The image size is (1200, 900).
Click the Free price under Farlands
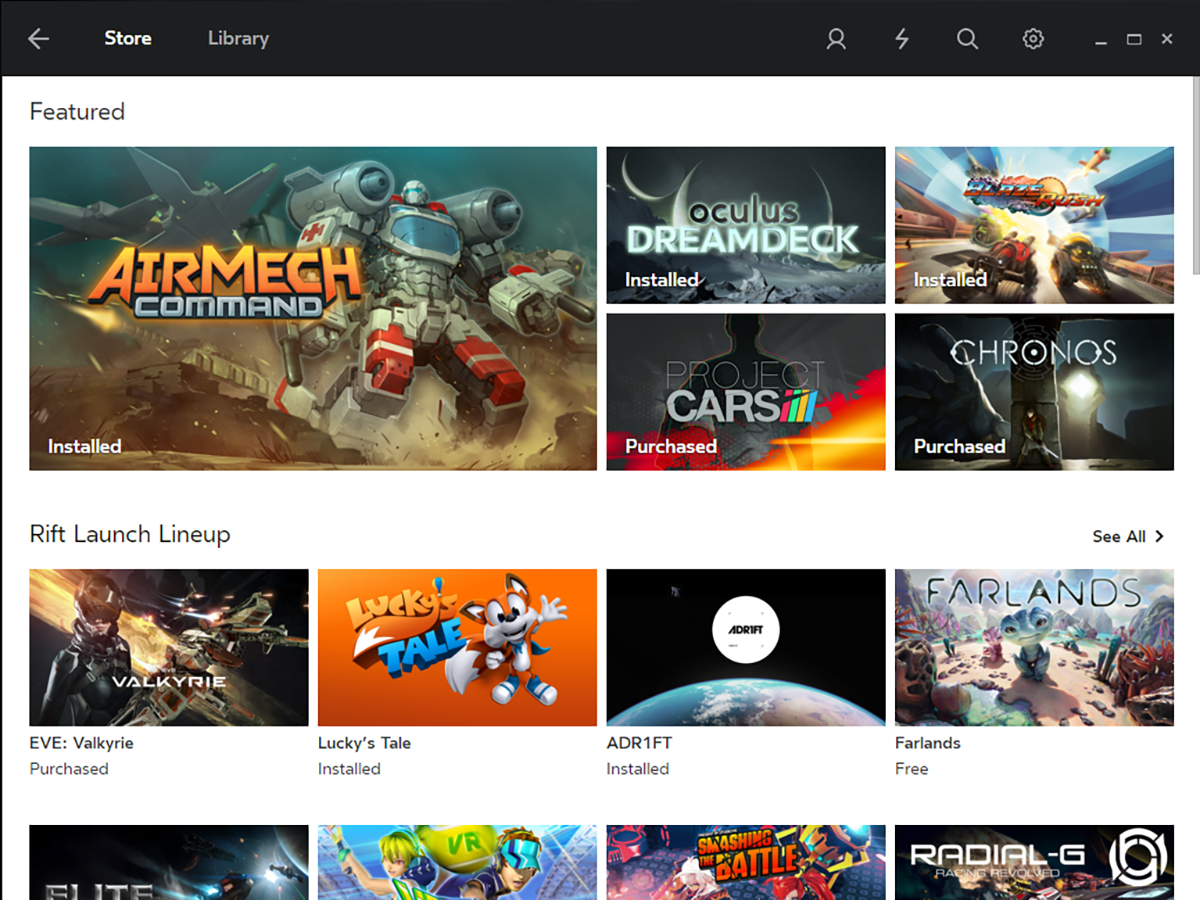tap(911, 769)
